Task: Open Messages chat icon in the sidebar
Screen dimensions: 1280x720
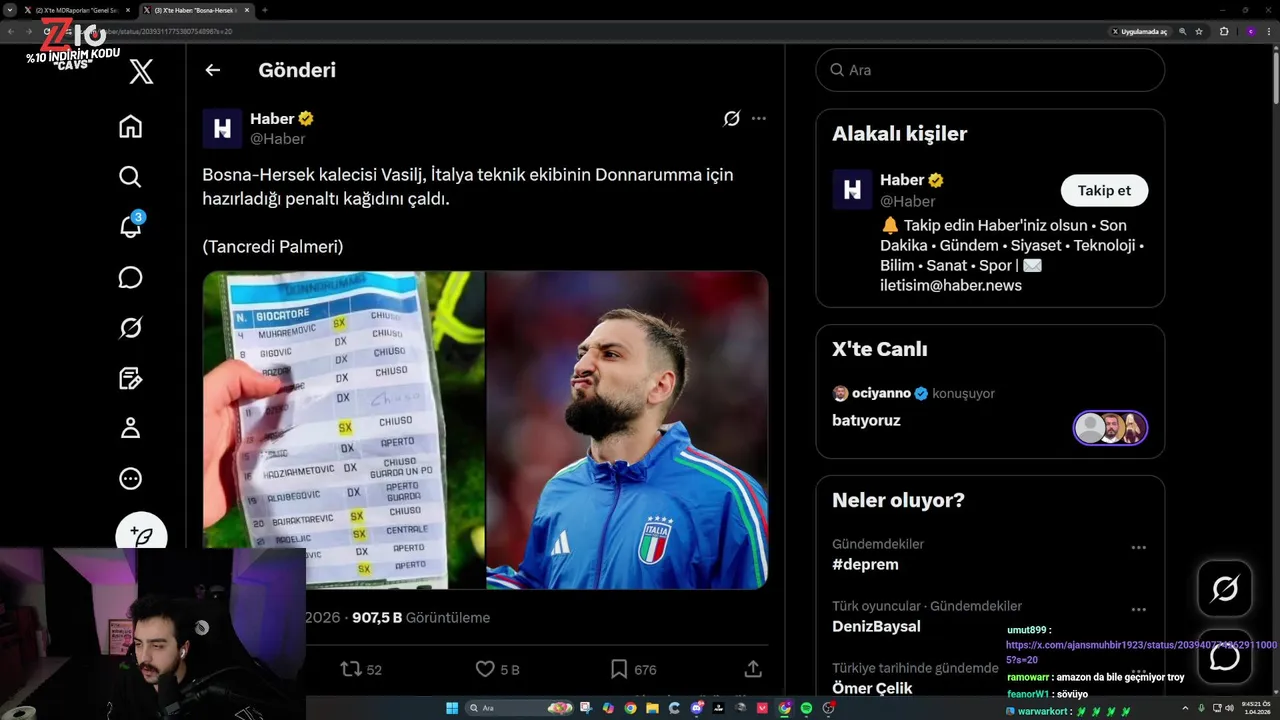Action: [130, 277]
